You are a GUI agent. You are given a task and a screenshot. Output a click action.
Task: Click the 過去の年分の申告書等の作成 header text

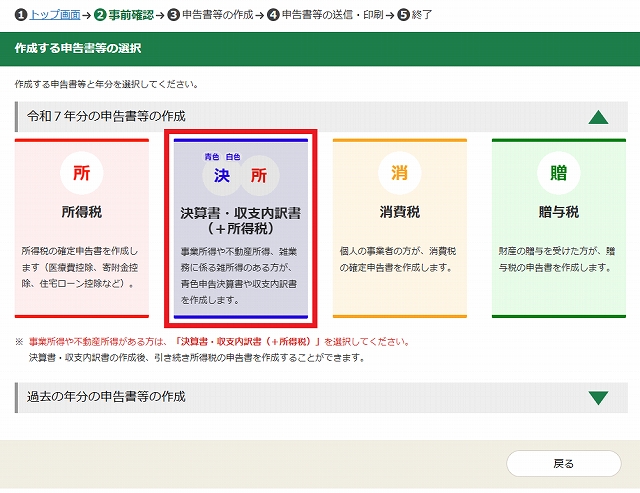[x=106, y=397]
